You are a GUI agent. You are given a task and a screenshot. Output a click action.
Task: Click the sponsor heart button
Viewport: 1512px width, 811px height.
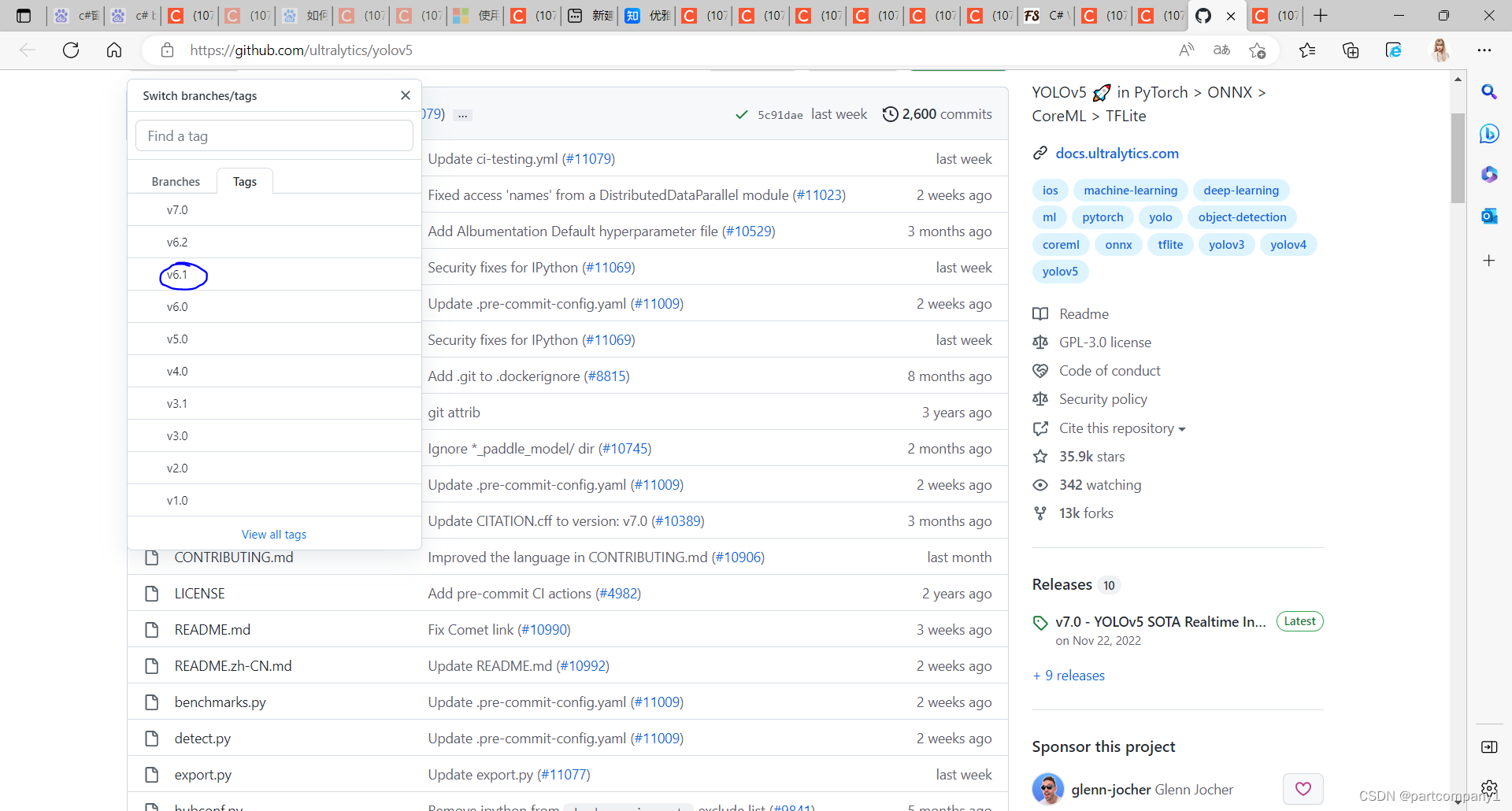point(1303,789)
